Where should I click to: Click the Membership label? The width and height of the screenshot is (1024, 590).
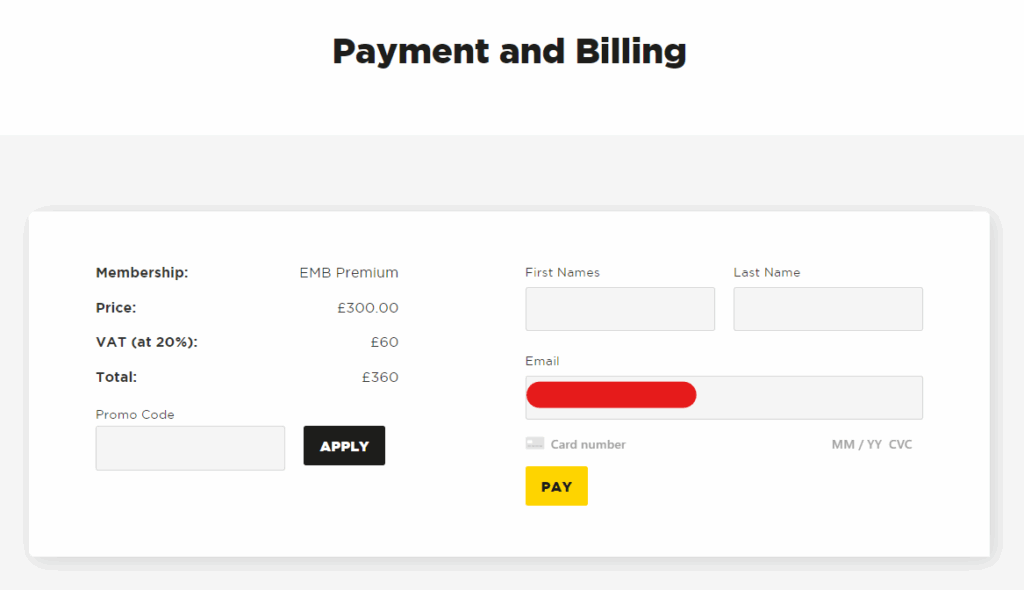click(142, 272)
